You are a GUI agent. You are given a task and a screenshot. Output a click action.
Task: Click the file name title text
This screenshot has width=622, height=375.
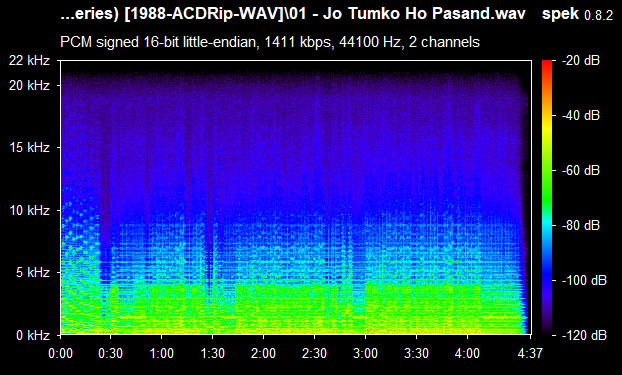pos(293,14)
